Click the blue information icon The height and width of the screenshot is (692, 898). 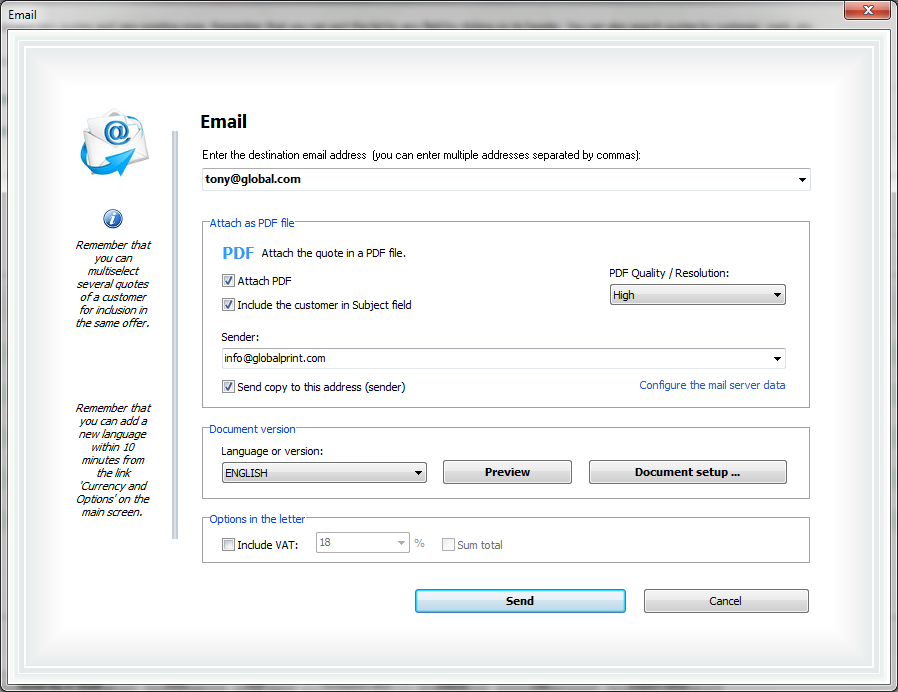113,218
